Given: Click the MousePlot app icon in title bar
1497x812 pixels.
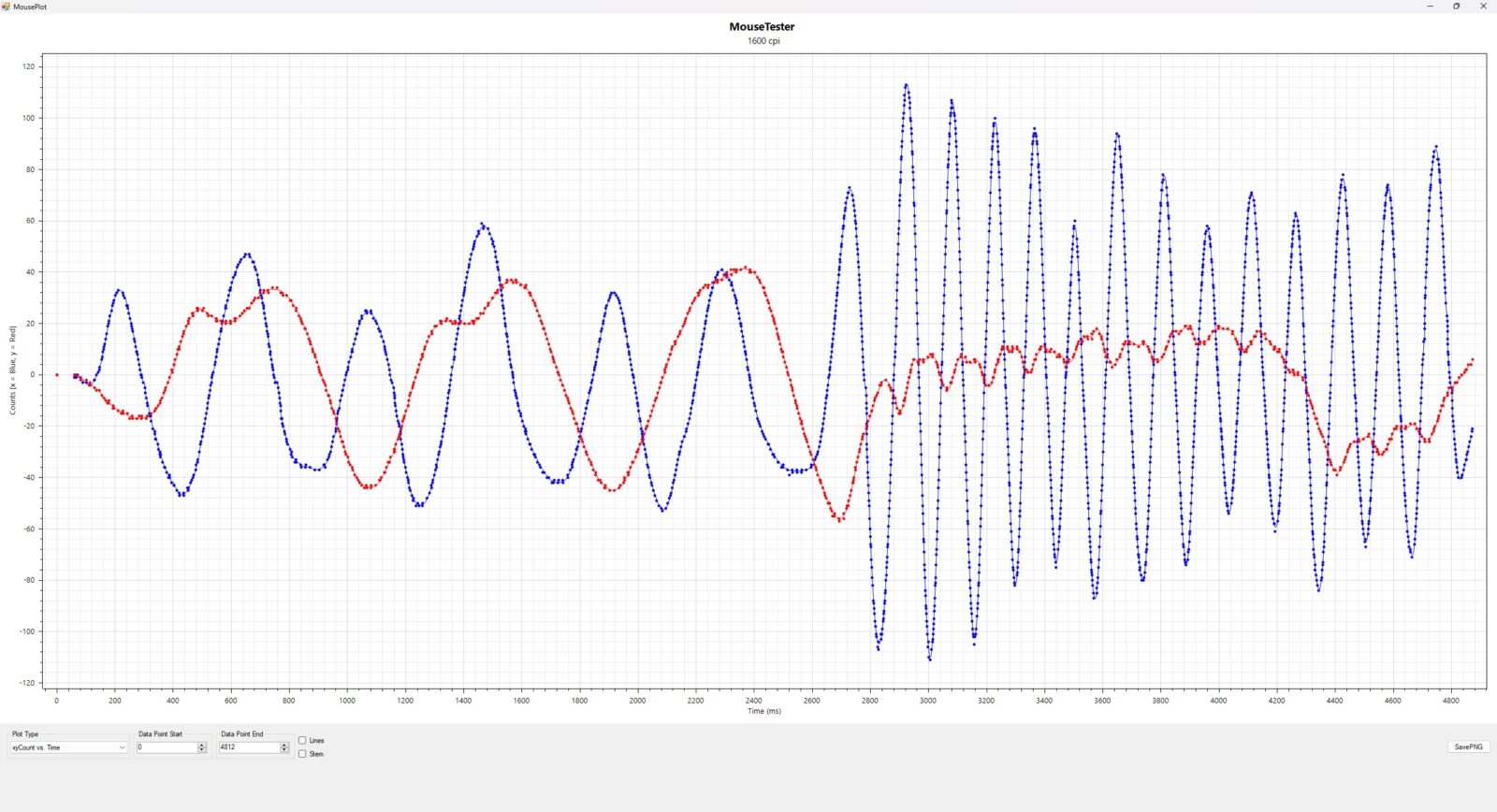Looking at the screenshot, I should pos(7,7).
